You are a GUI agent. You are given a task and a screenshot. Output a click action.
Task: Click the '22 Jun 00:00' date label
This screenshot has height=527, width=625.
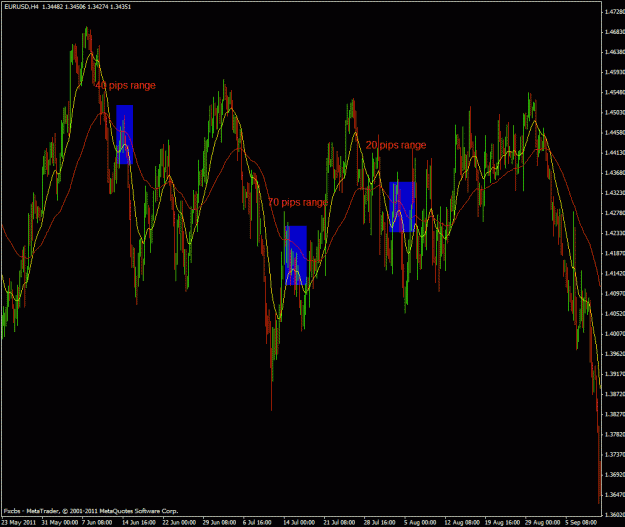point(179,522)
